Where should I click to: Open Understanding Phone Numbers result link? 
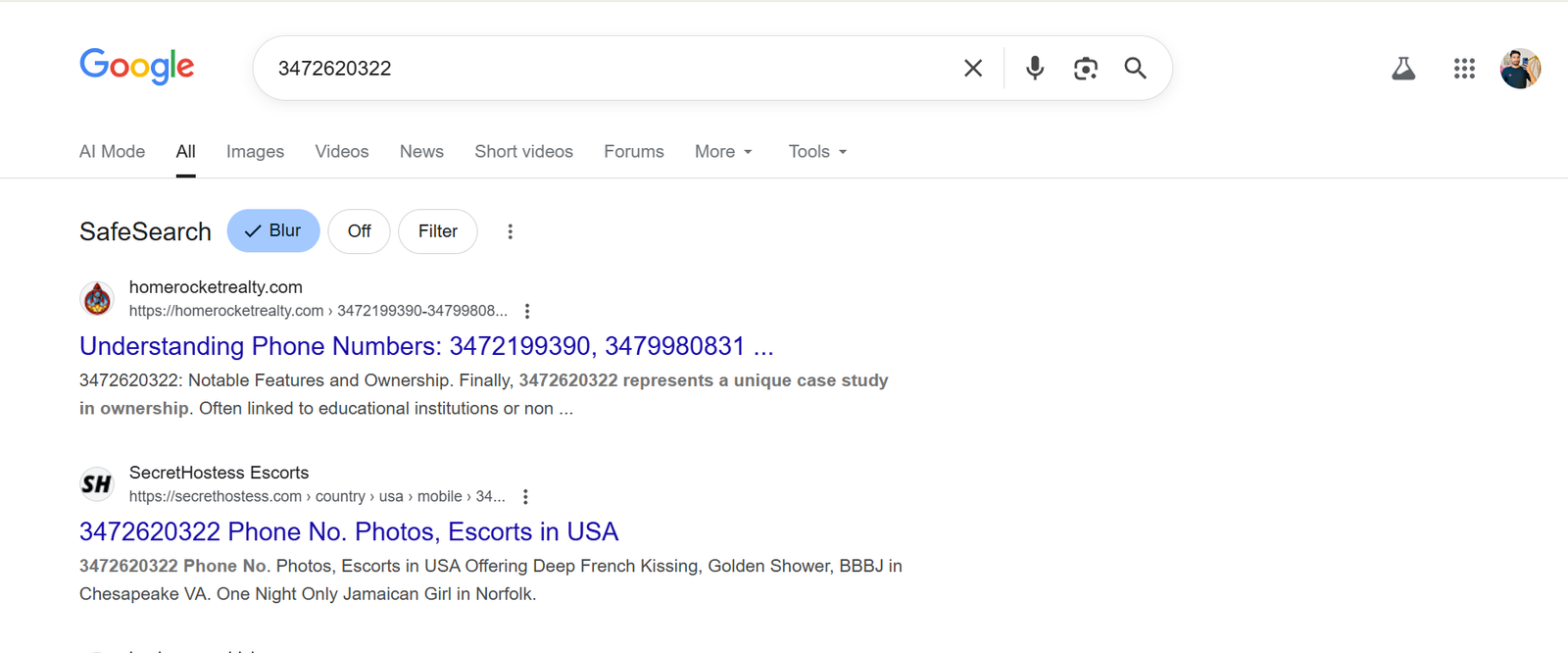tap(426, 346)
